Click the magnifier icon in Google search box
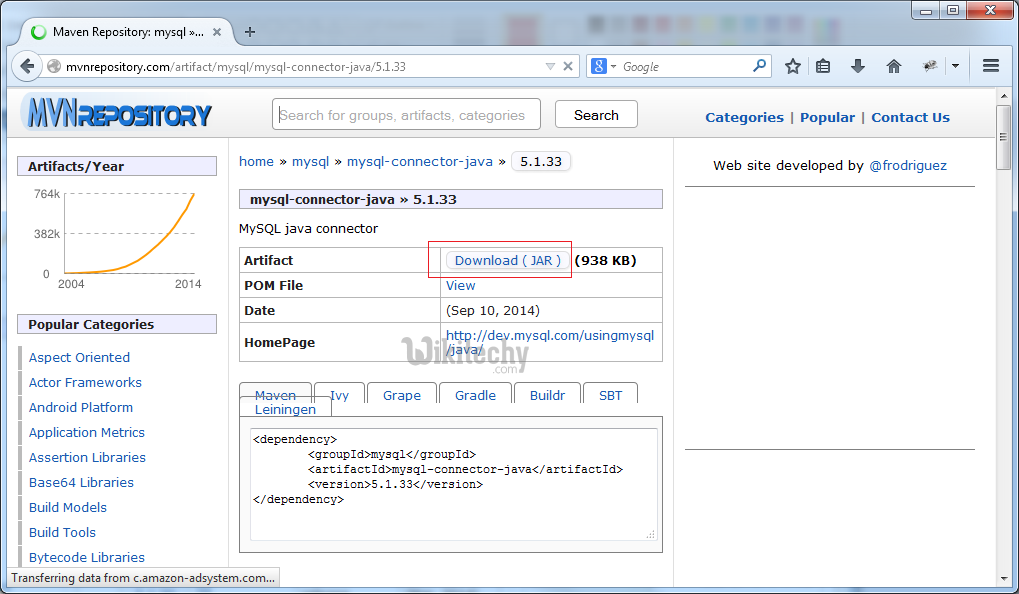This screenshot has height=594, width=1019. coord(760,67)
